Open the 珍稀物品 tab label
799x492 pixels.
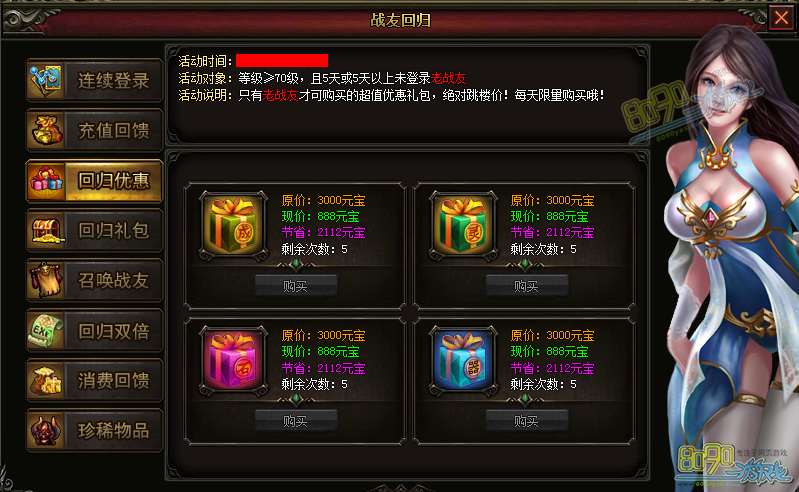[x=113, y=431]
